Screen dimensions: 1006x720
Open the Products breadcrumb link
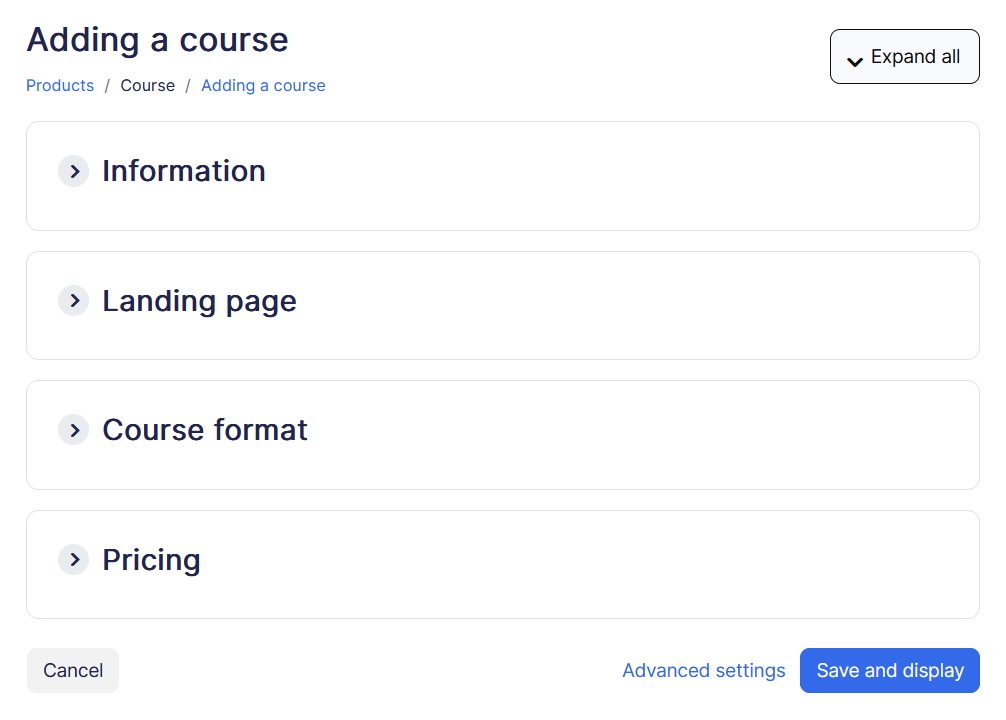point(59,85)
